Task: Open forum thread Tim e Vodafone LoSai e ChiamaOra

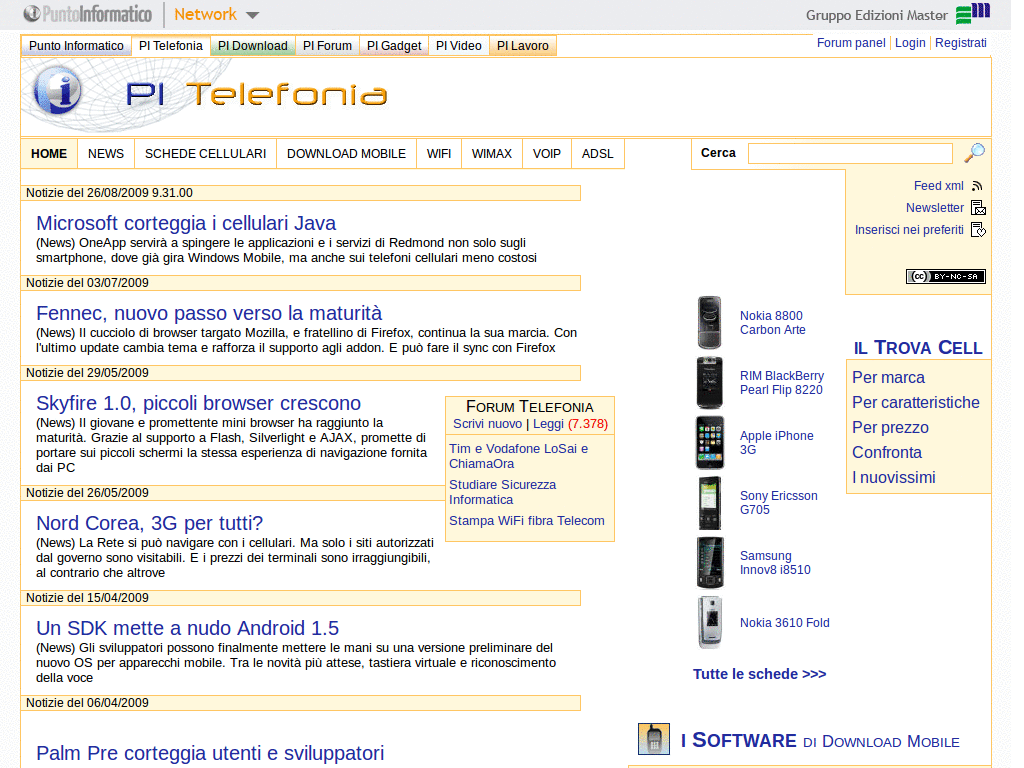Action: (519, 456)
